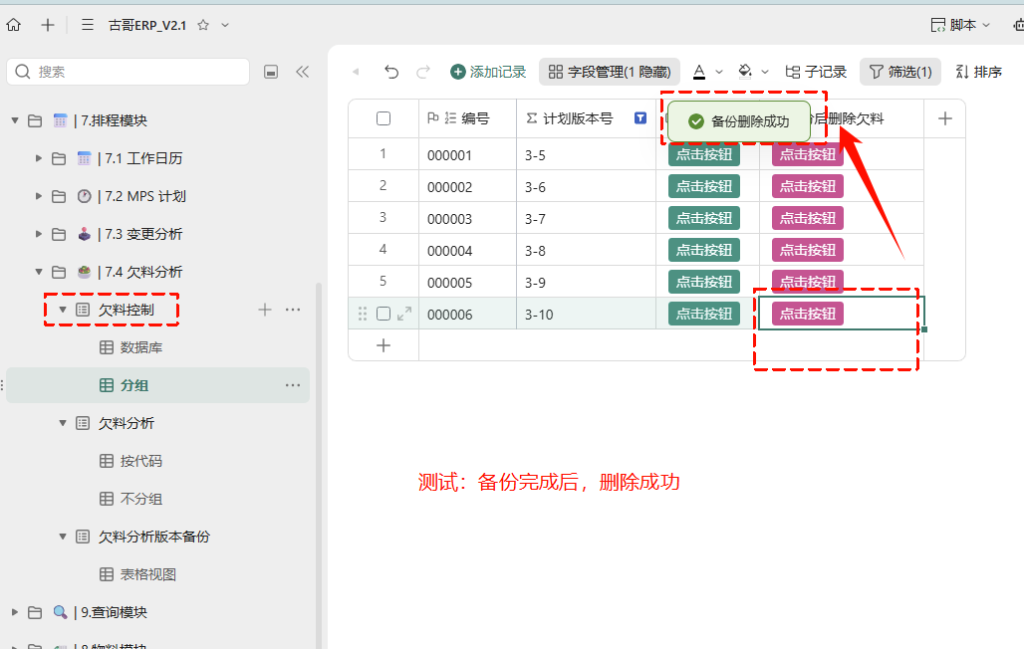Click the text color A icon
This screenshot has width=1024, height=649.
699,72
